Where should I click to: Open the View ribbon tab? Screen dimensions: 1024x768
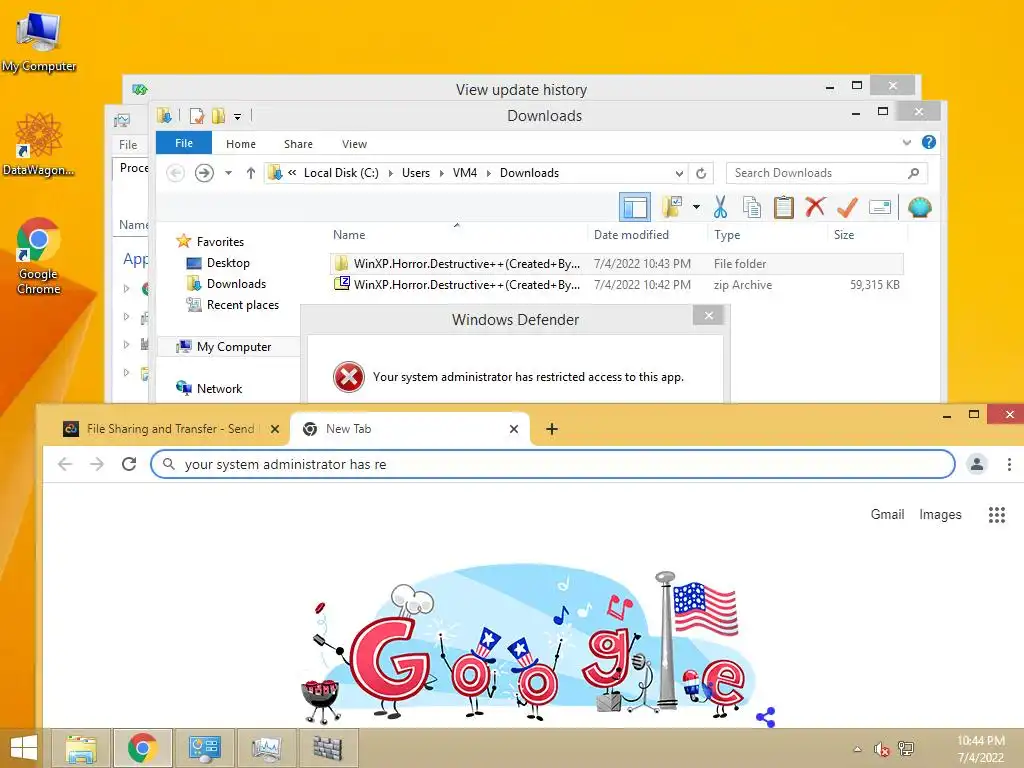click(355, 144)
